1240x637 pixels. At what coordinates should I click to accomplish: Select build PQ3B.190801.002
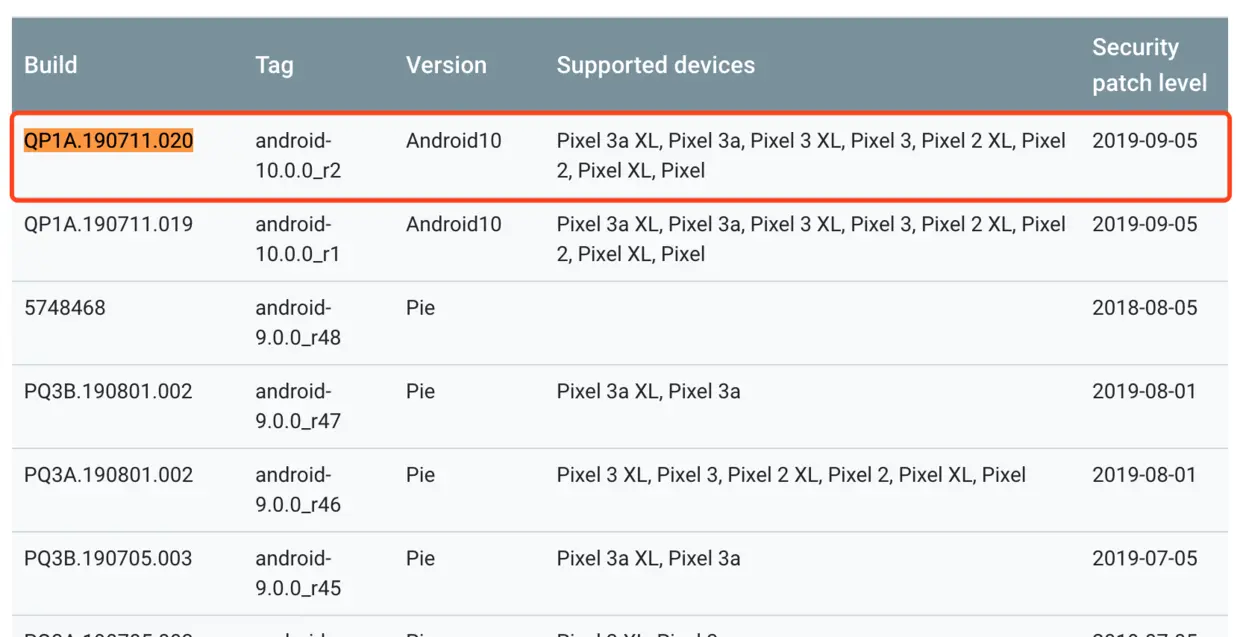click(108, 391)
